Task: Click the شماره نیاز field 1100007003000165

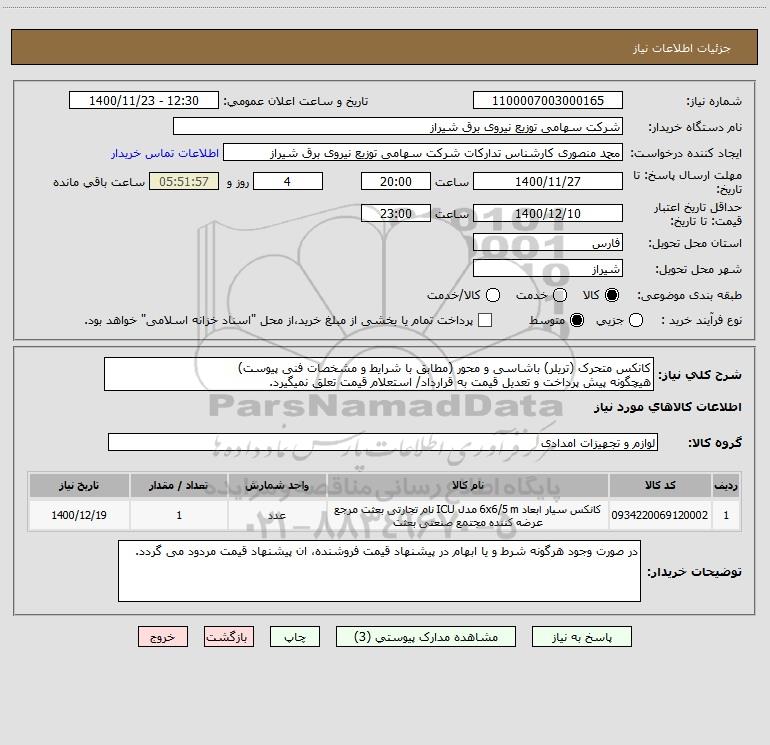Action: coord(548,100)
